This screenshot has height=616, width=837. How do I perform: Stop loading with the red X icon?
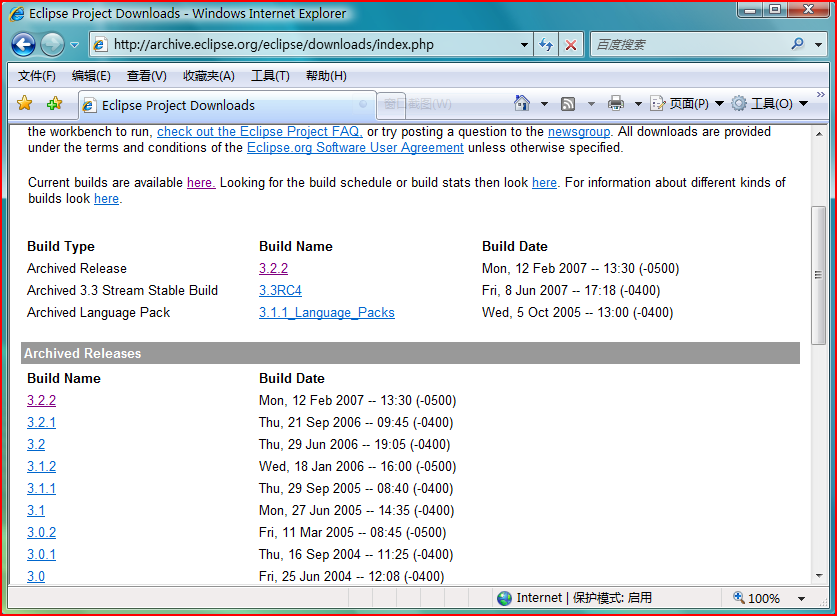(x=571, y=45)
